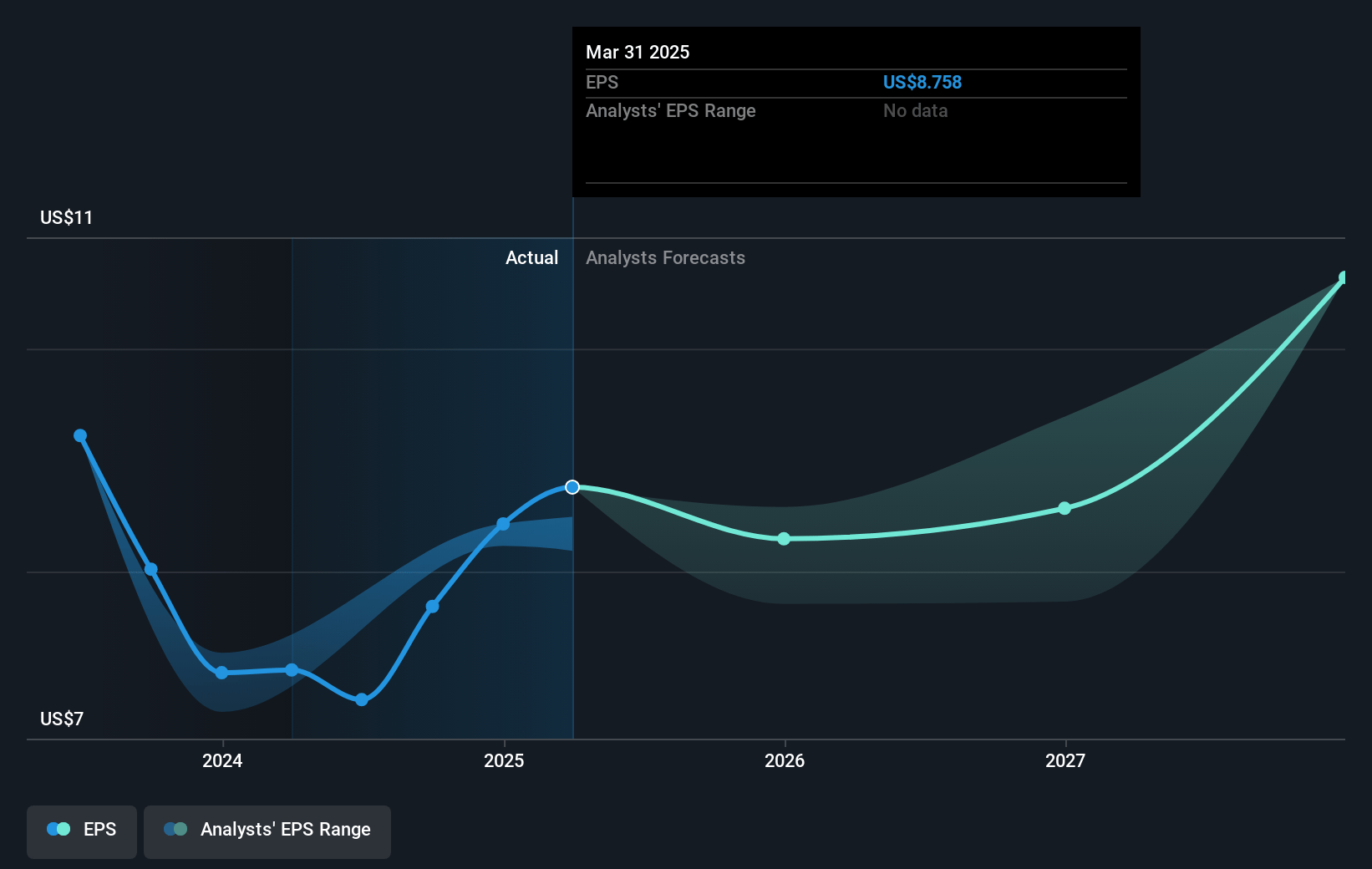Toggle the Analysts' EPS Range legend series
The image size is (1372, 869).
[267, 831]
